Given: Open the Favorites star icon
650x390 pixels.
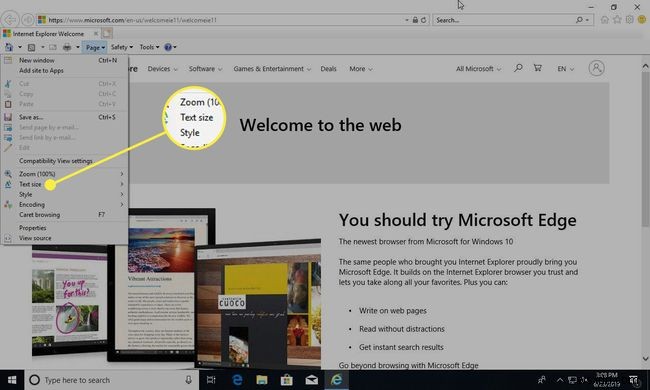Looking at the screenshot, I should pos(617,19).
